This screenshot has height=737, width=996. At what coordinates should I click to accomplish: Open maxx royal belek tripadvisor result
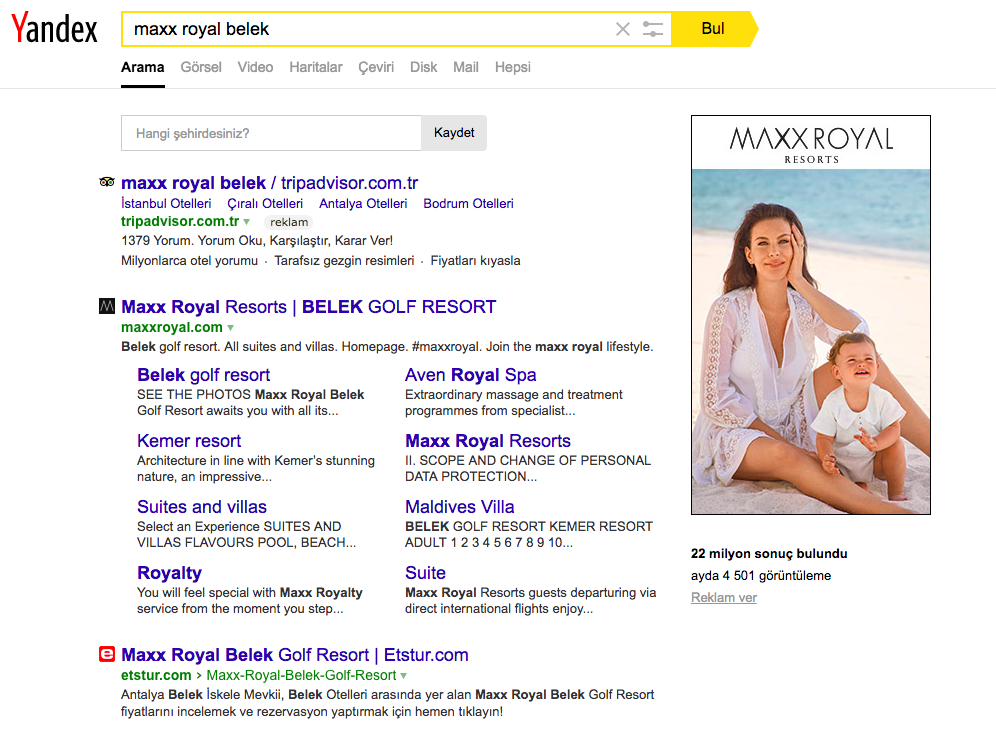pos(269,183)
